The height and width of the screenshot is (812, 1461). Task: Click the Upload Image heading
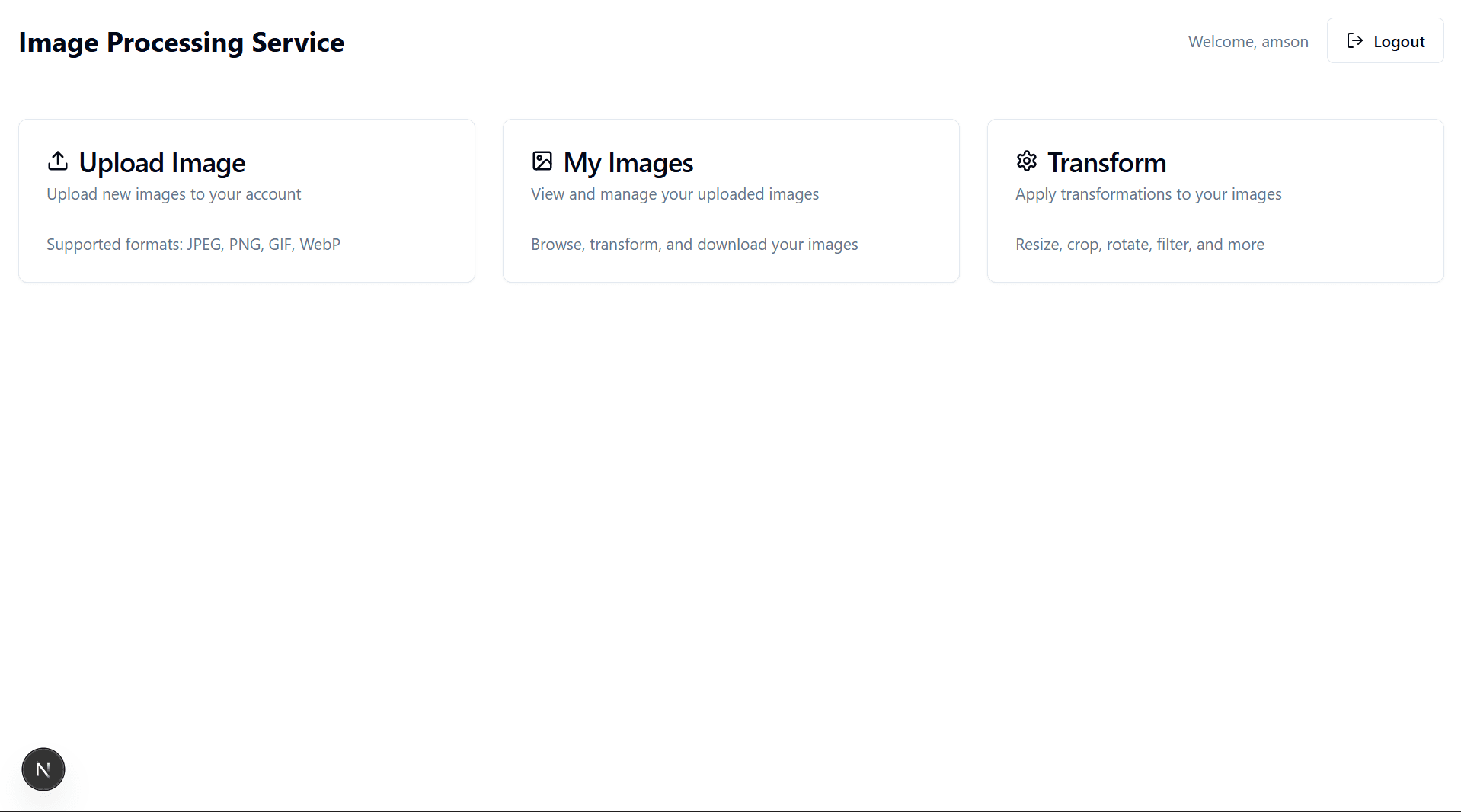point(161,162)
